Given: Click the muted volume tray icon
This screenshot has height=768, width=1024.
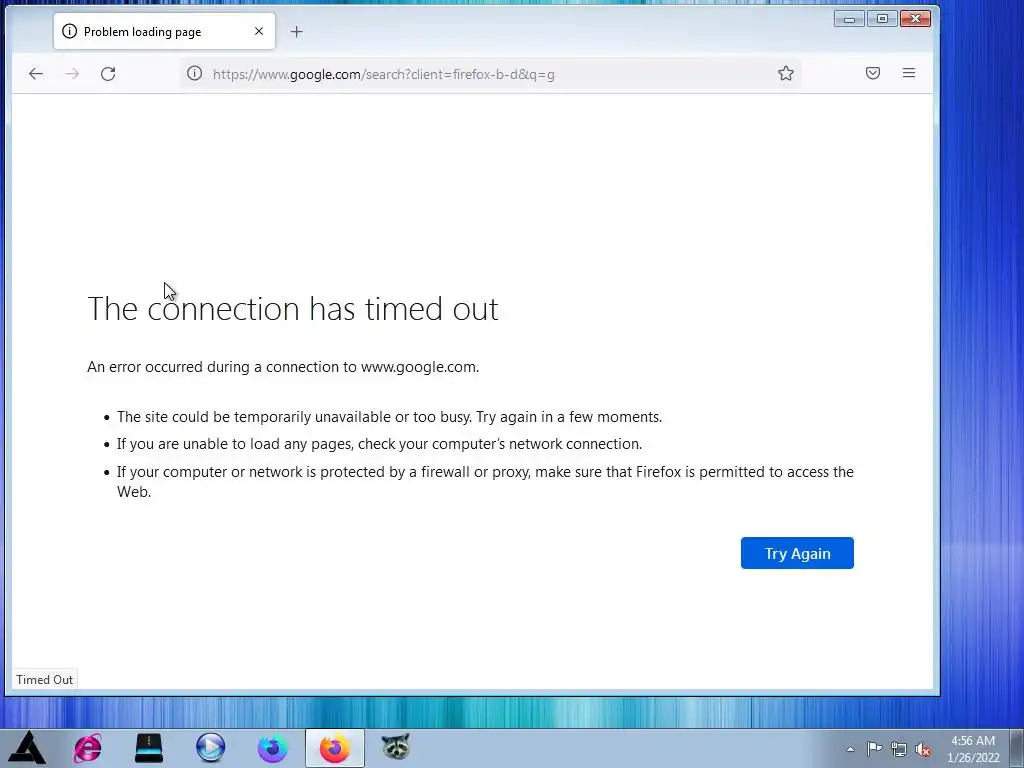Looking at the screenshot, I should click(x=923, y=750).
